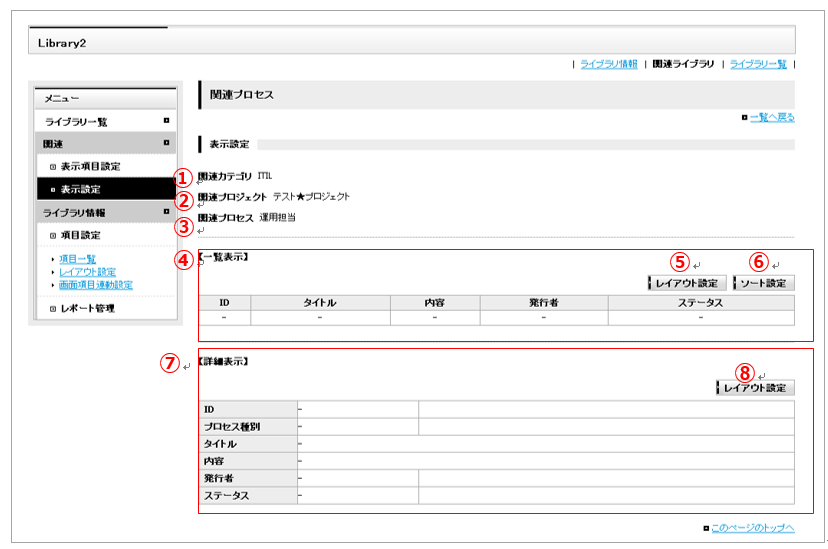828x549 pixels.
Task: Click the ステータス column header in list table
Action: point(701,302)
